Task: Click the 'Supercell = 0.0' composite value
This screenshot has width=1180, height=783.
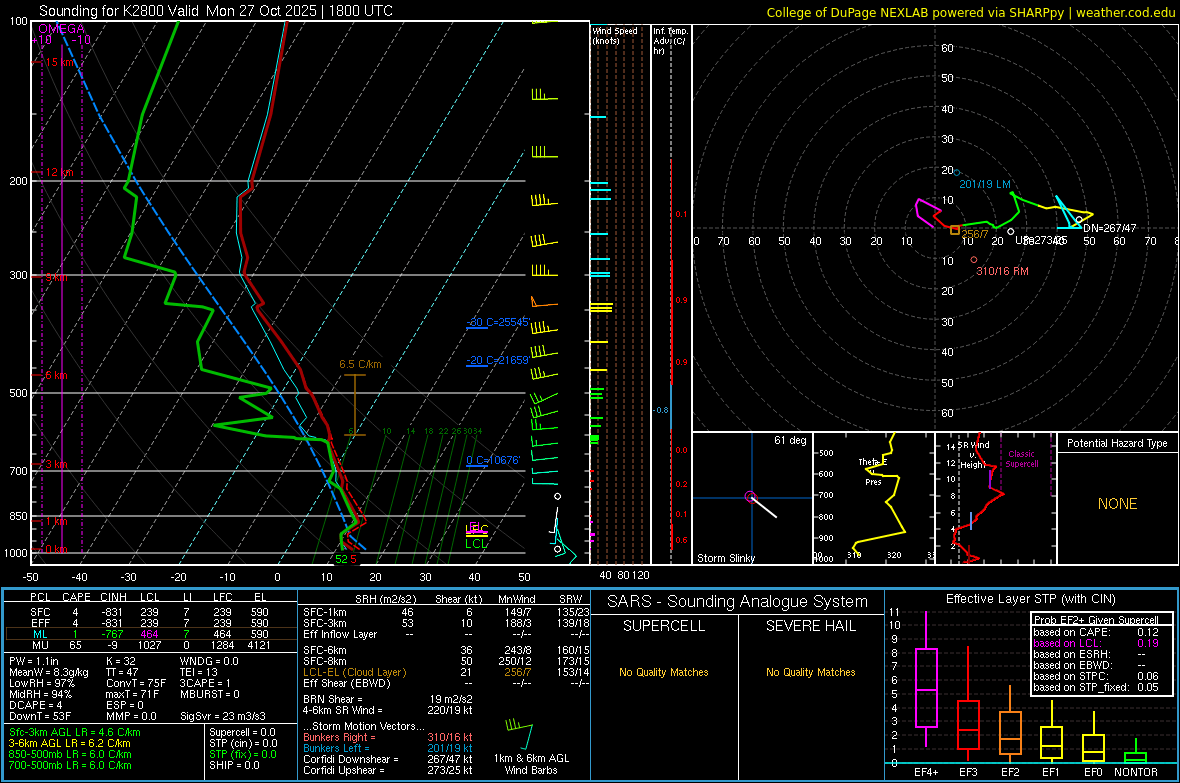Action: point(242,732)
